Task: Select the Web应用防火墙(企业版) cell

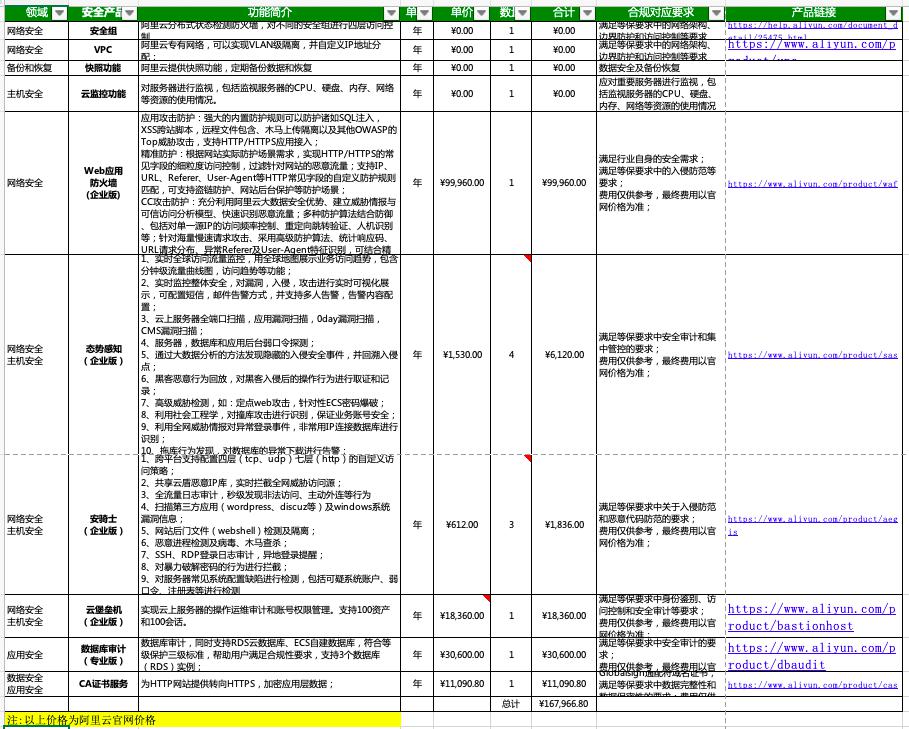Action: pos(103,183)
